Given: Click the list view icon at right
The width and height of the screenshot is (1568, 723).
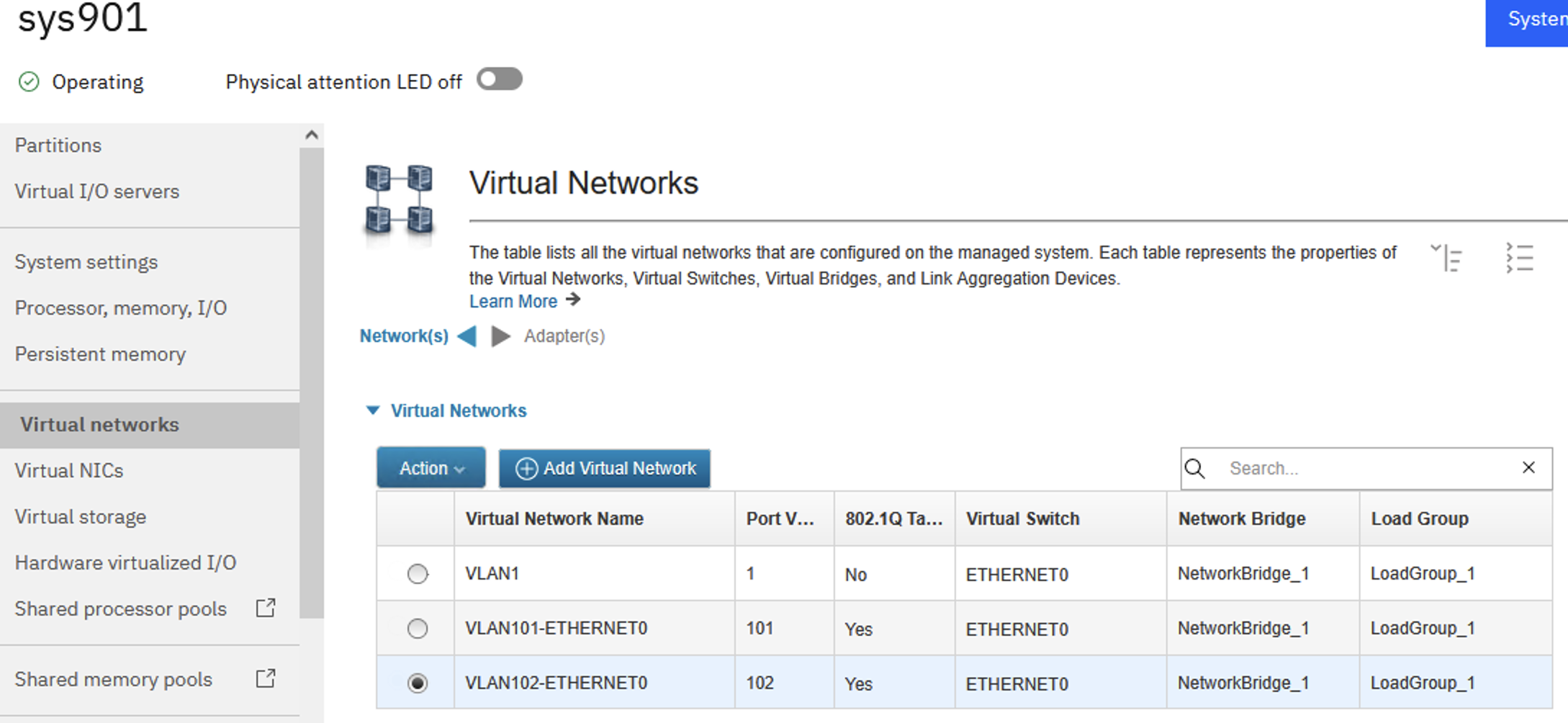Looking at the screenshot, I should point(1520,257).
